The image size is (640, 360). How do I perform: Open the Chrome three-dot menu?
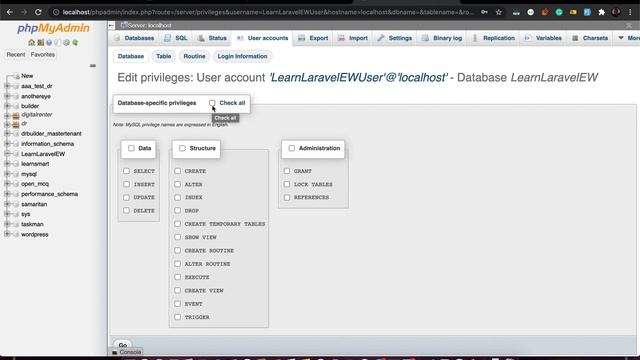(x=630, y=12)
